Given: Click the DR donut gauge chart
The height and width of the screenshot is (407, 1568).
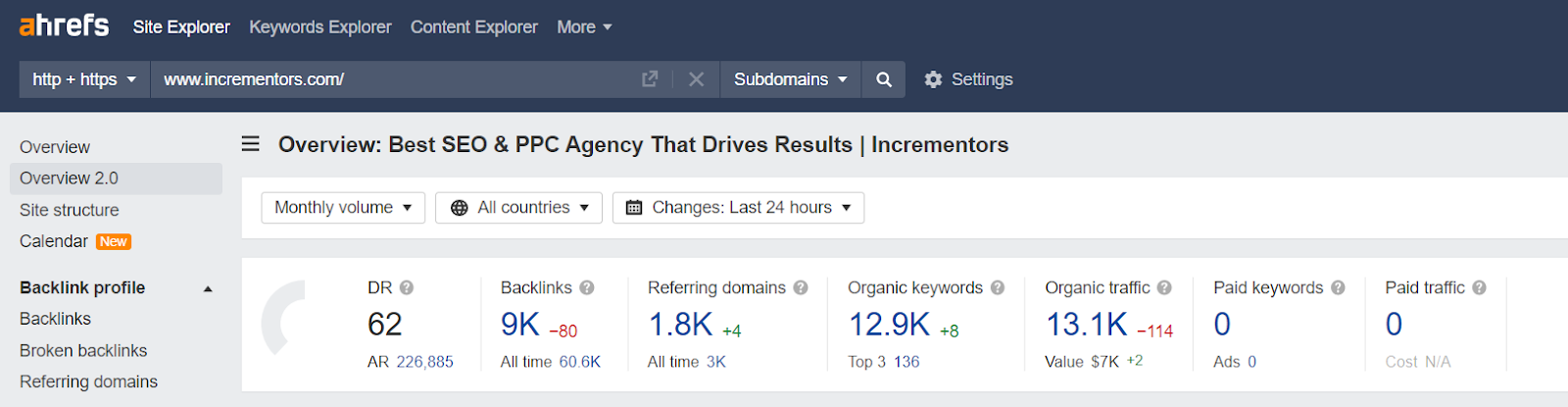Looking at the screenshot, I should [x=283, y=318].
